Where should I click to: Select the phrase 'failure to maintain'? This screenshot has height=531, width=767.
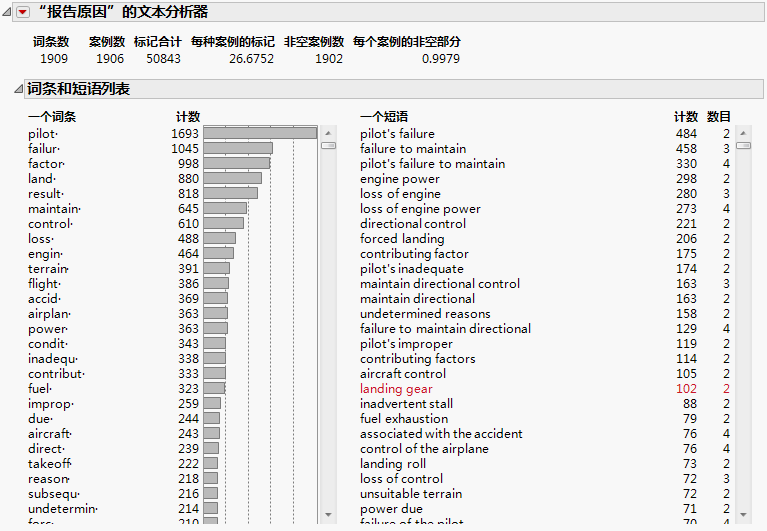pos(413,149)
